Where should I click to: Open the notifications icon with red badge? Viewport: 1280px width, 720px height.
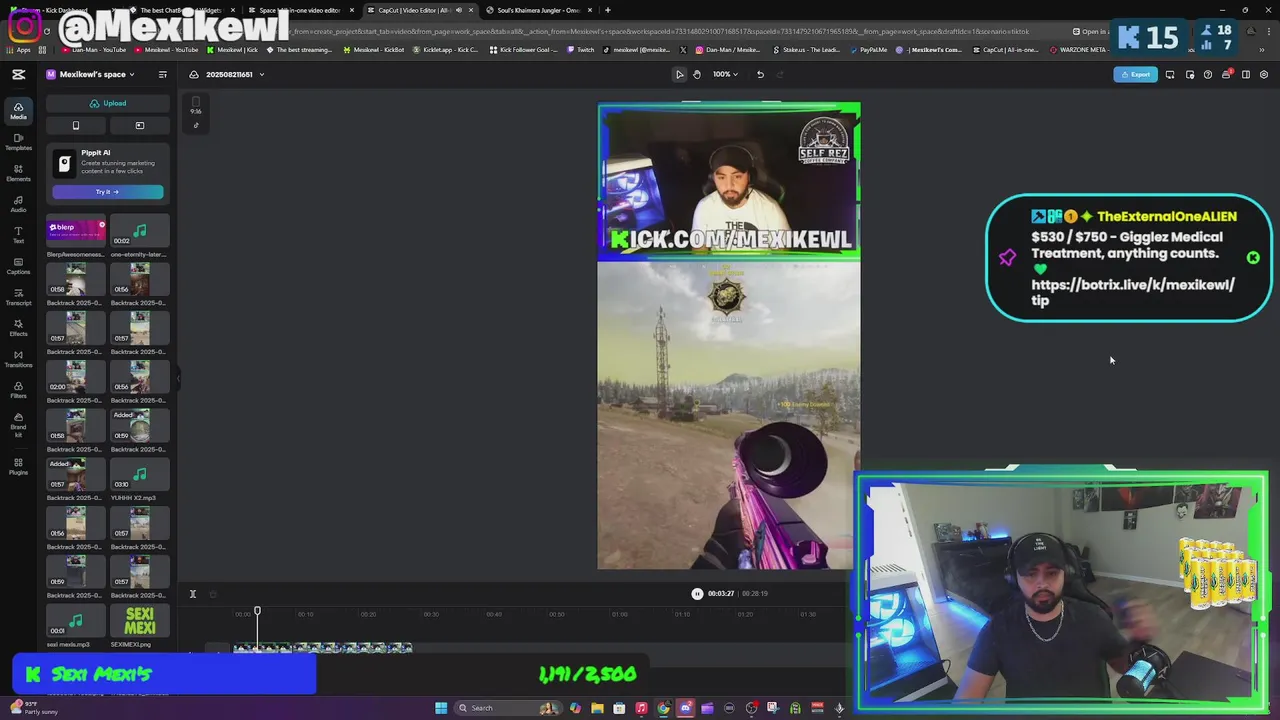tap(1227, 74)
